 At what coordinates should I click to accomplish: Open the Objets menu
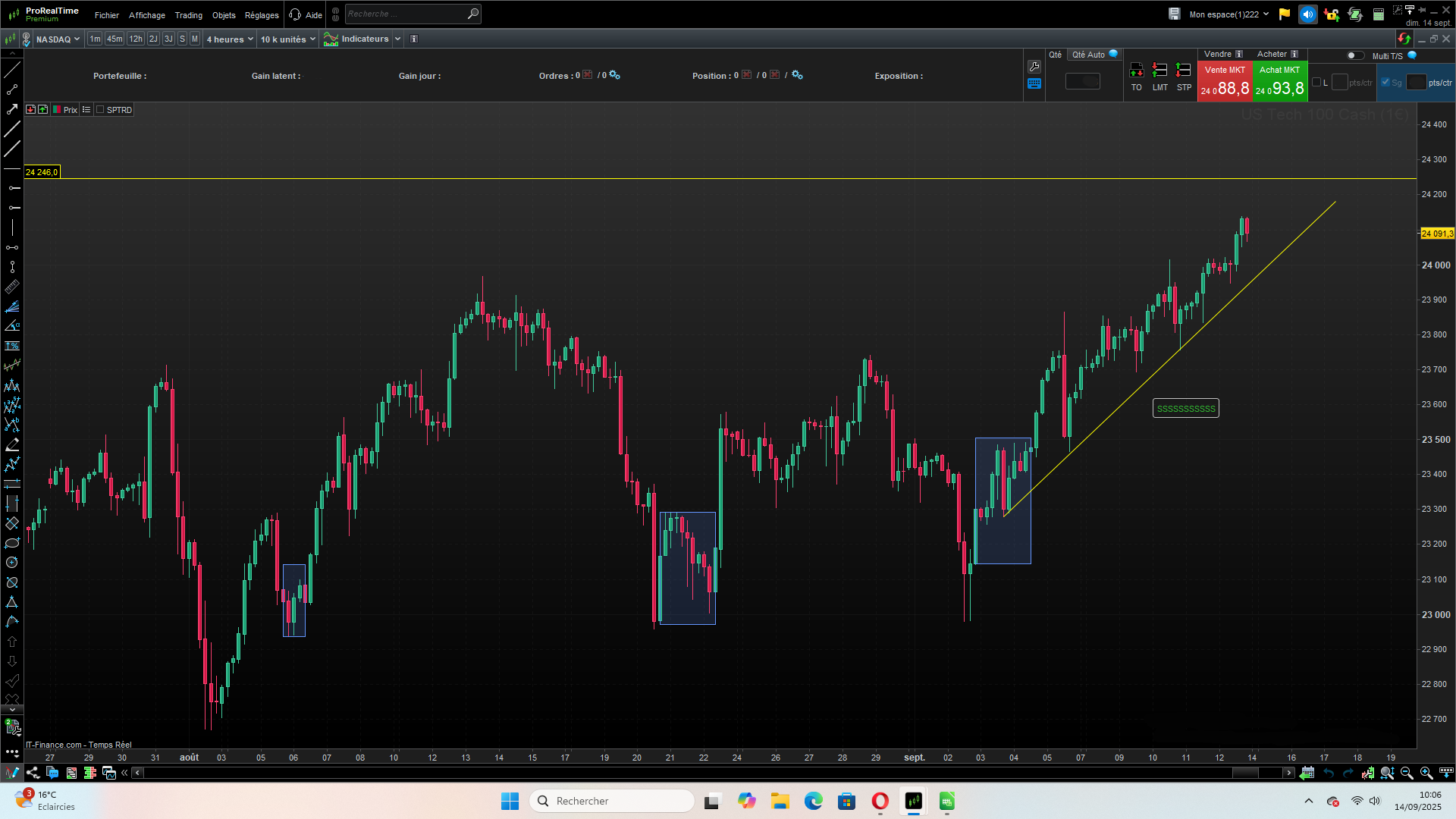(224, 15)
